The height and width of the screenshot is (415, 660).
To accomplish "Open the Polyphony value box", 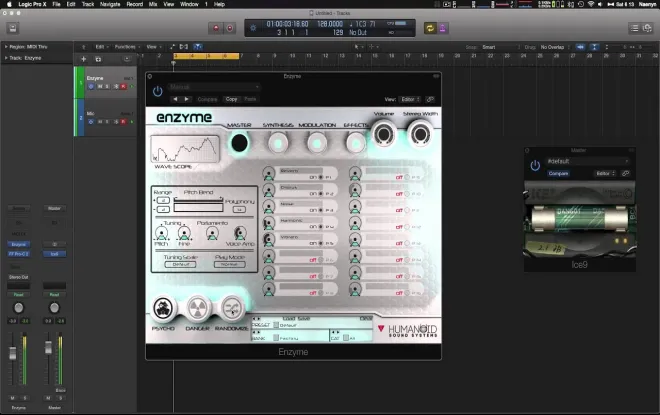I will (239, 209).
